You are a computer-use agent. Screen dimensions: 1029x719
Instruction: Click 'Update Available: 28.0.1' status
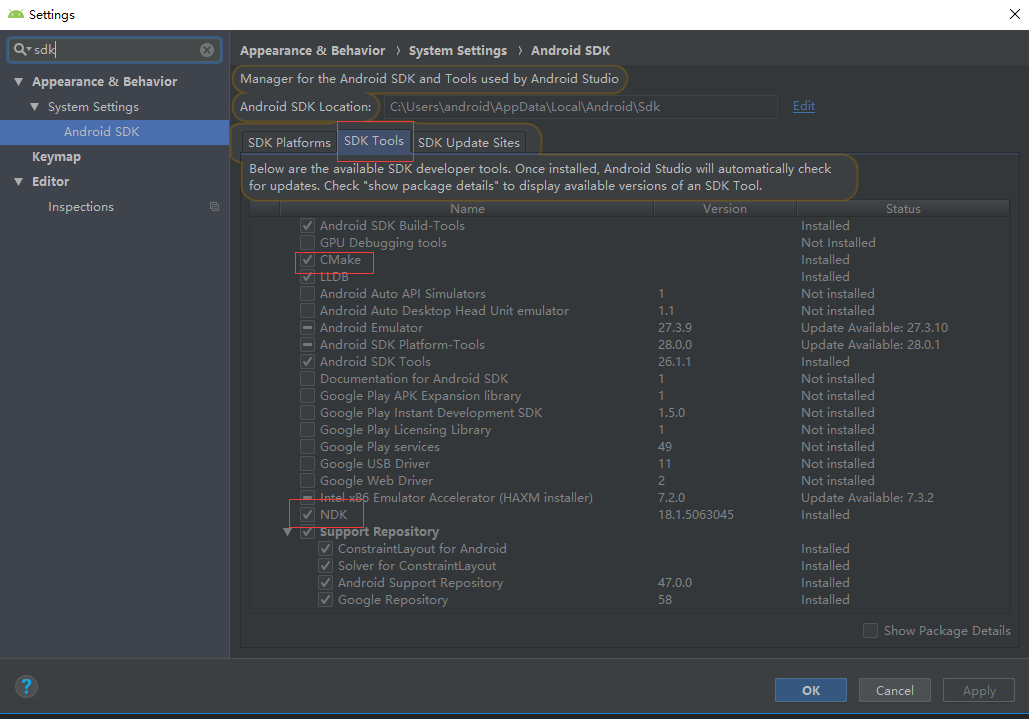coord(870,344)
